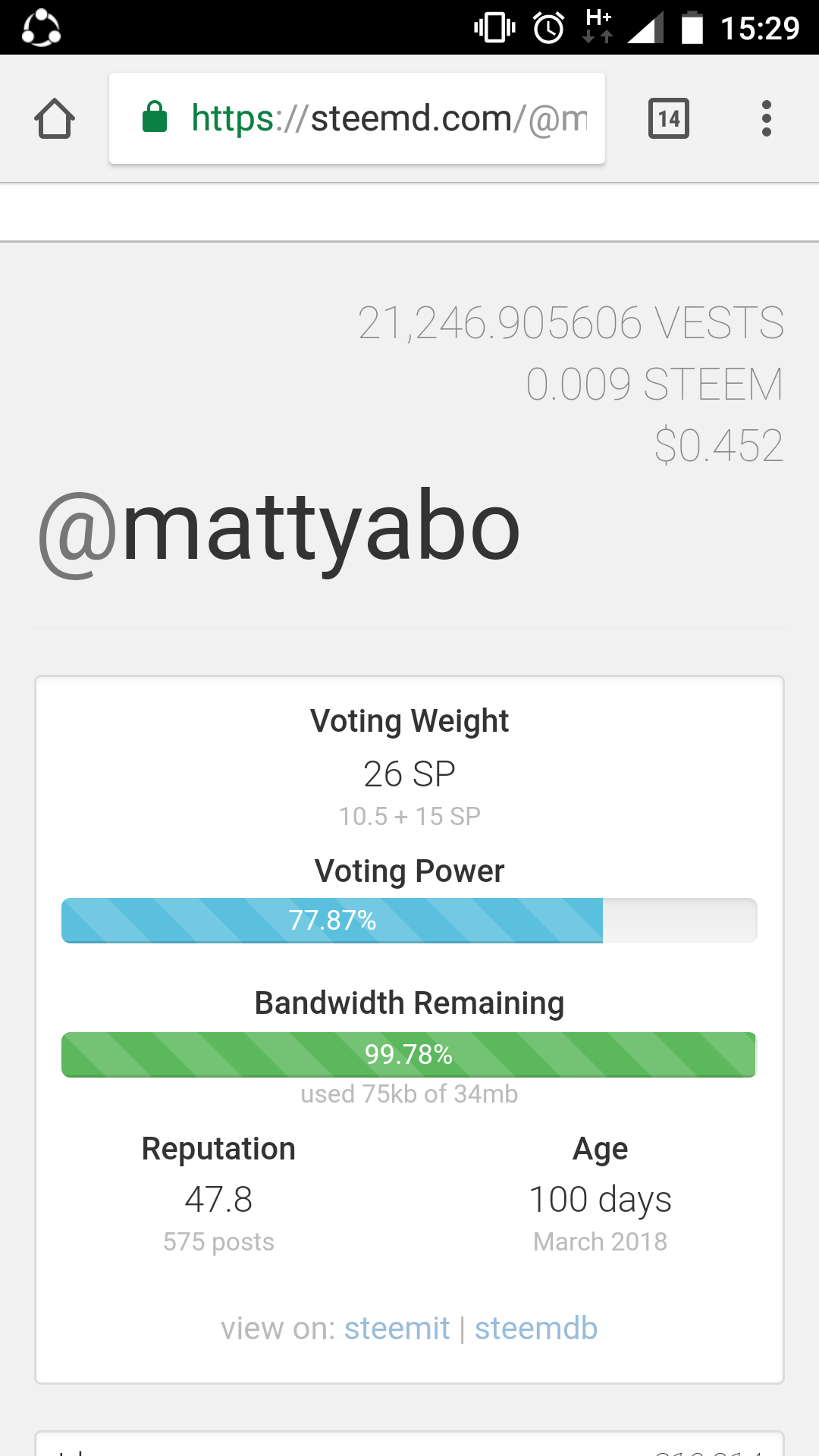The image size is (819, 1456).
Task: Tap the sharing app notification icon
Action: (x=41, y=28)
